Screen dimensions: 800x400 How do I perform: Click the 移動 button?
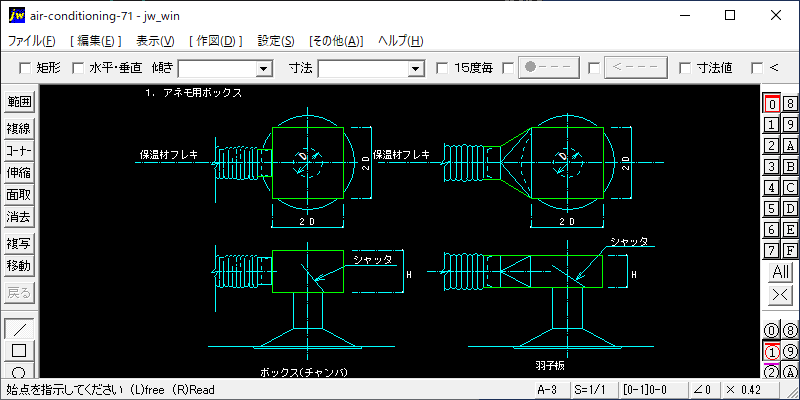pos(19,266)
